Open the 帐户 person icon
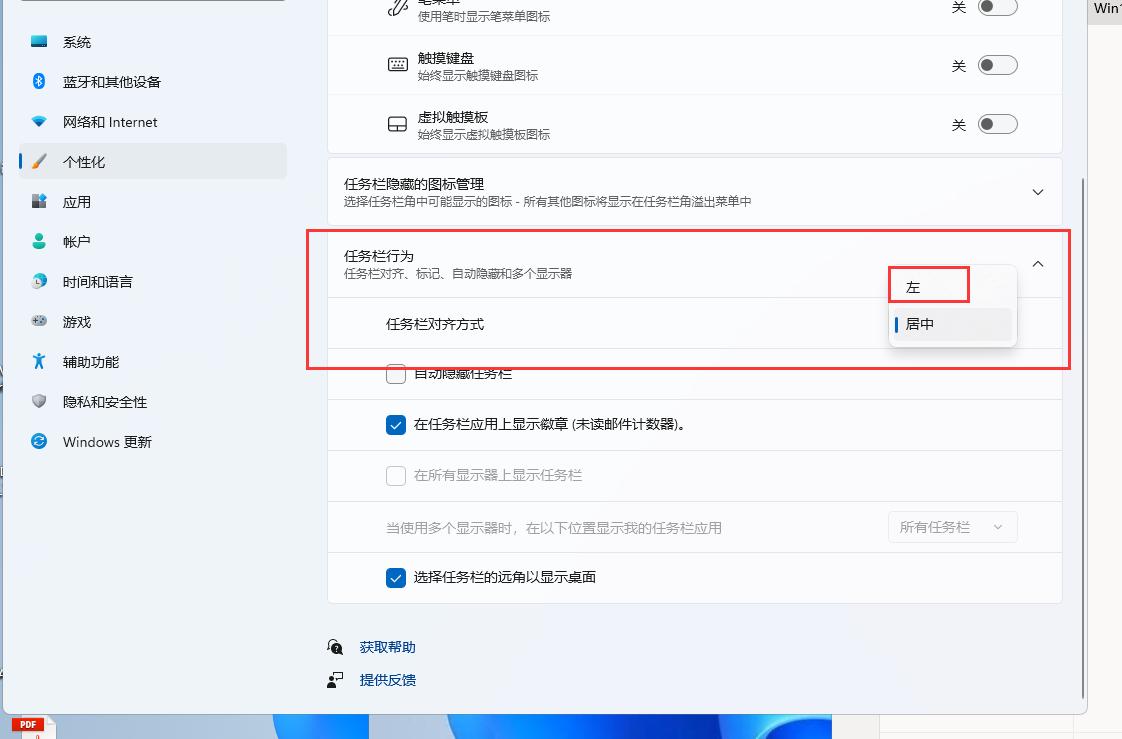Screen dimensions: 1122x739 [x=39, y=242]
